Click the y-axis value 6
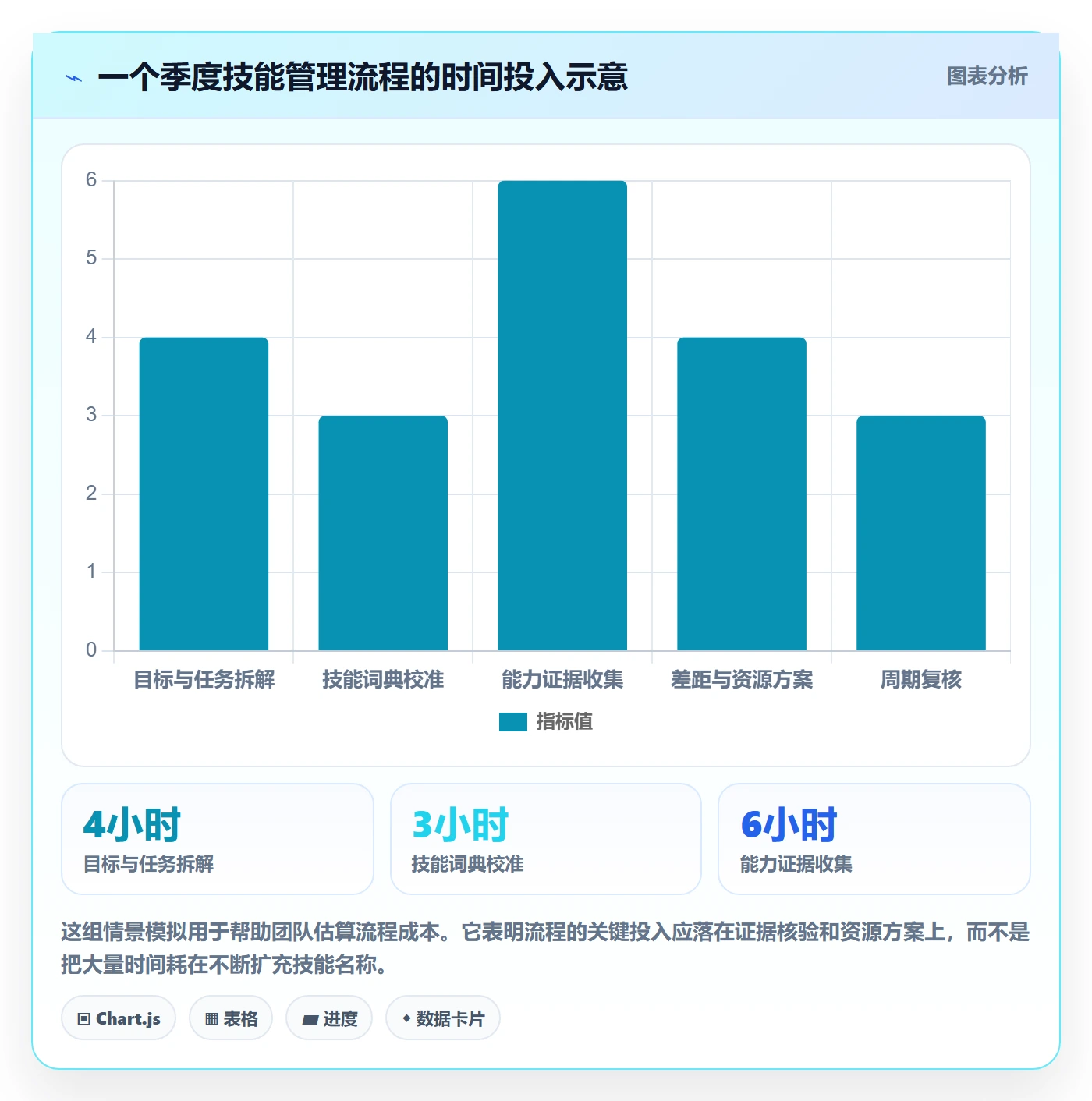 click(x=91, y=180)
